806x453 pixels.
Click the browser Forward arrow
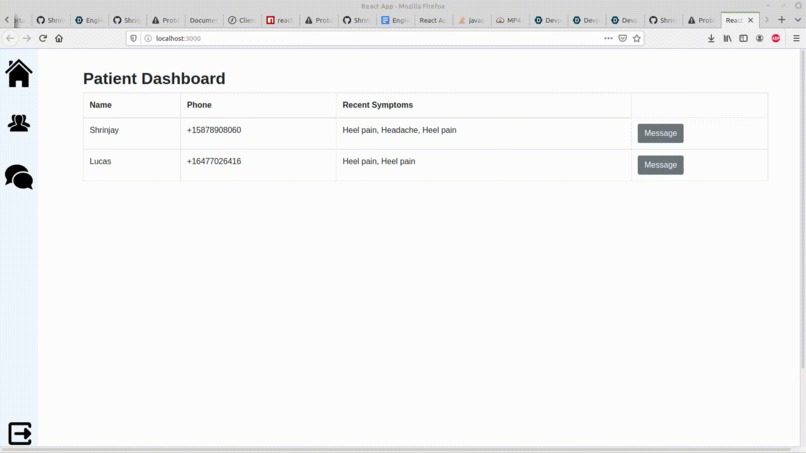pyautogui.click(x=26, y=38)
